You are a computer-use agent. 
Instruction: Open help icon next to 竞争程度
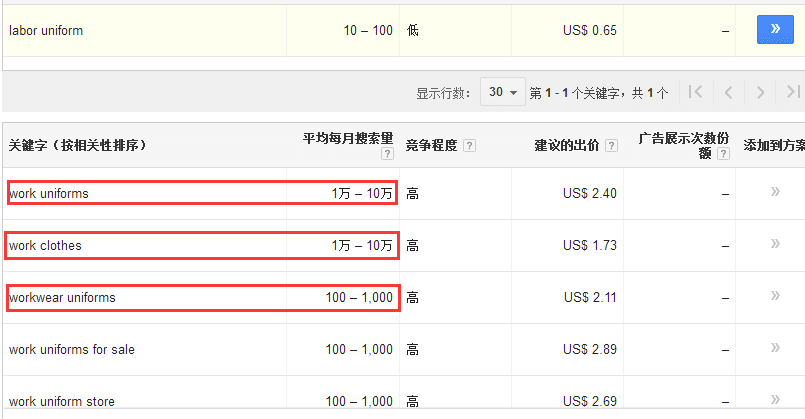point(470,146)
